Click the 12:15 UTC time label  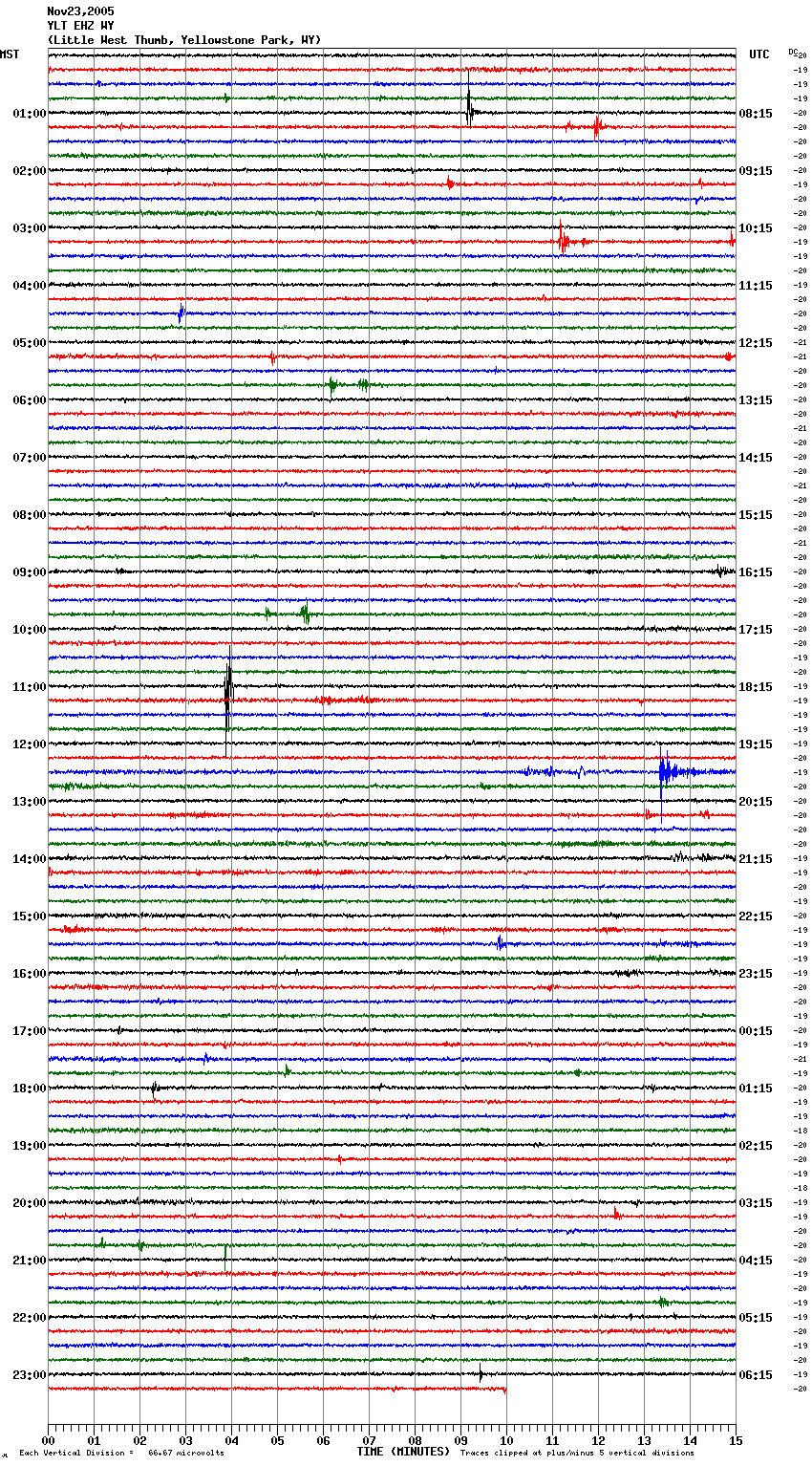coord(756,343)
